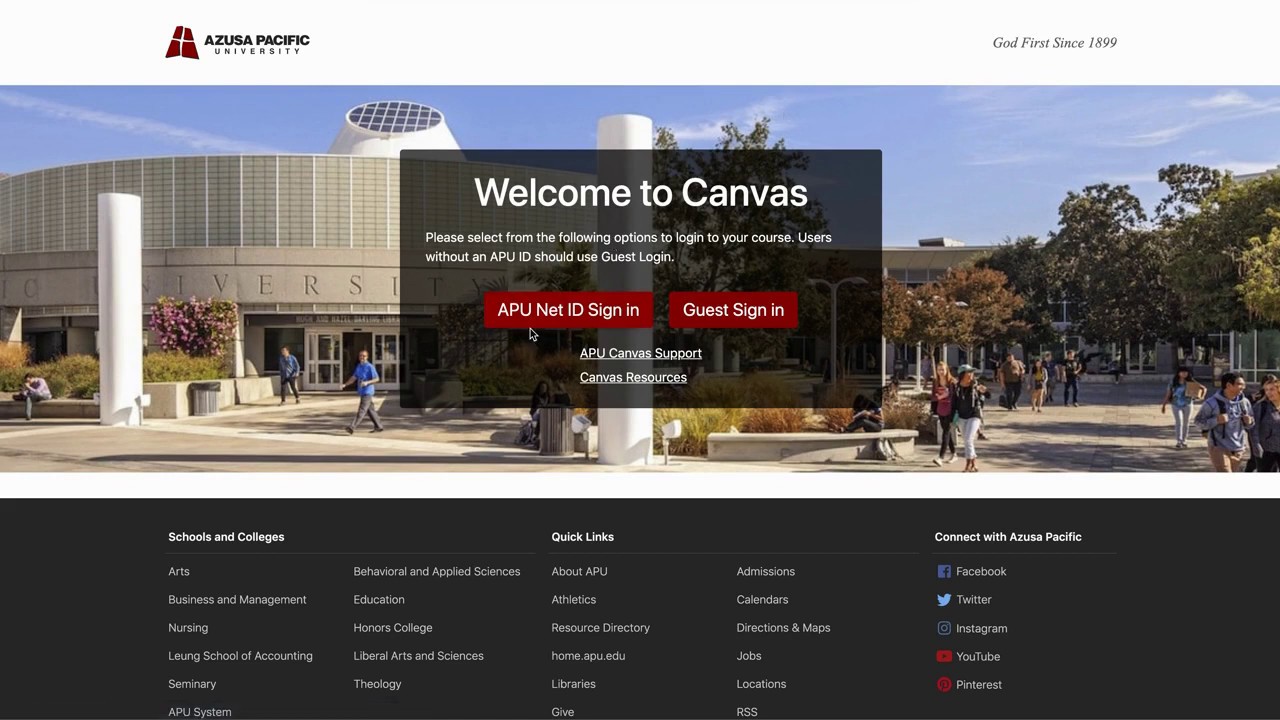Open the Admissions quick link
Image resolution: width=1280 pixels, height=720 pixels.
(766, 571)
